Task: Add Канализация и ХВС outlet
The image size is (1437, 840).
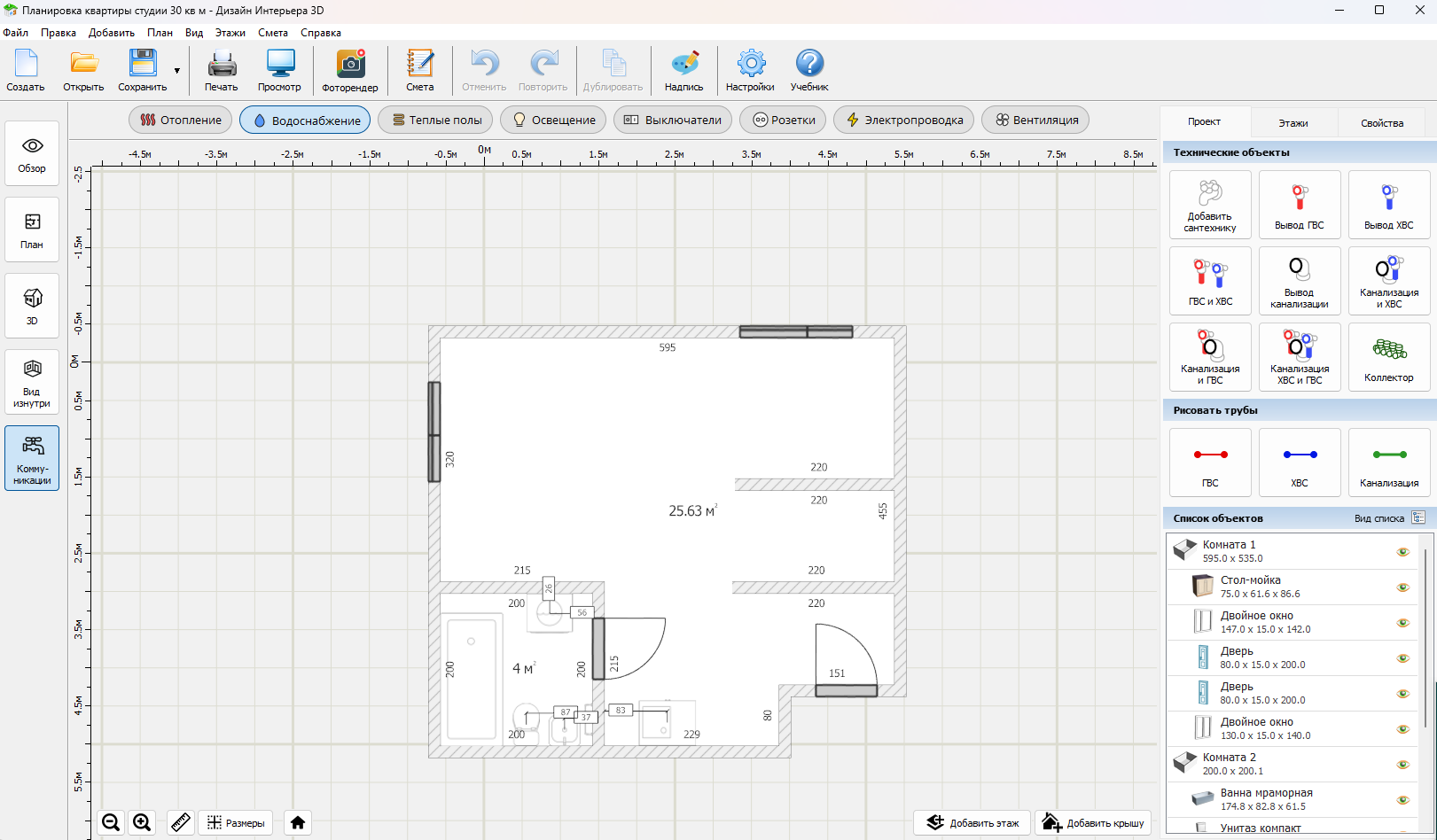Action: pyautogui.click(x=1389, y=281)
